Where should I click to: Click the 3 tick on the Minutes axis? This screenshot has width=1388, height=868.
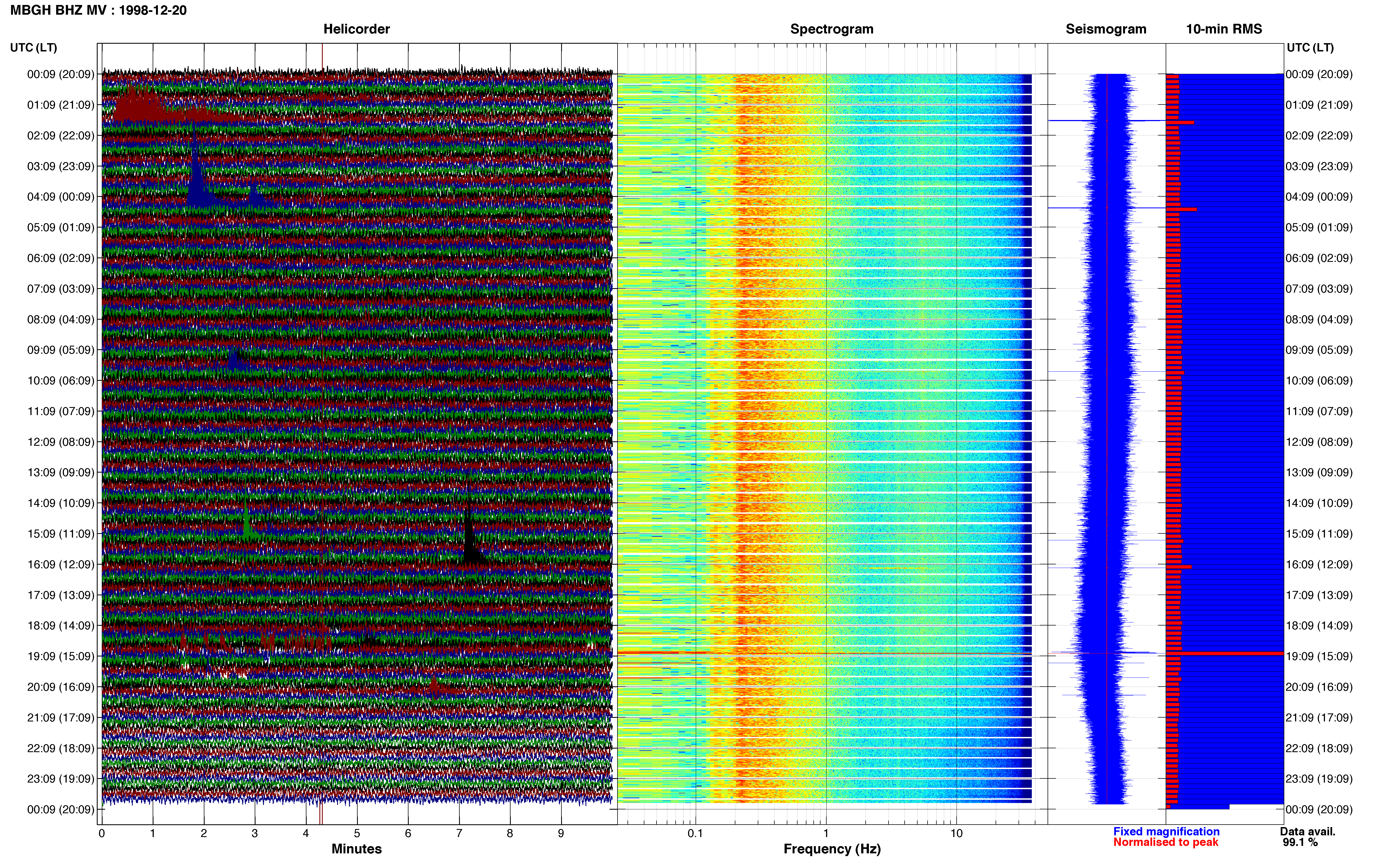(x=255, y=833)
